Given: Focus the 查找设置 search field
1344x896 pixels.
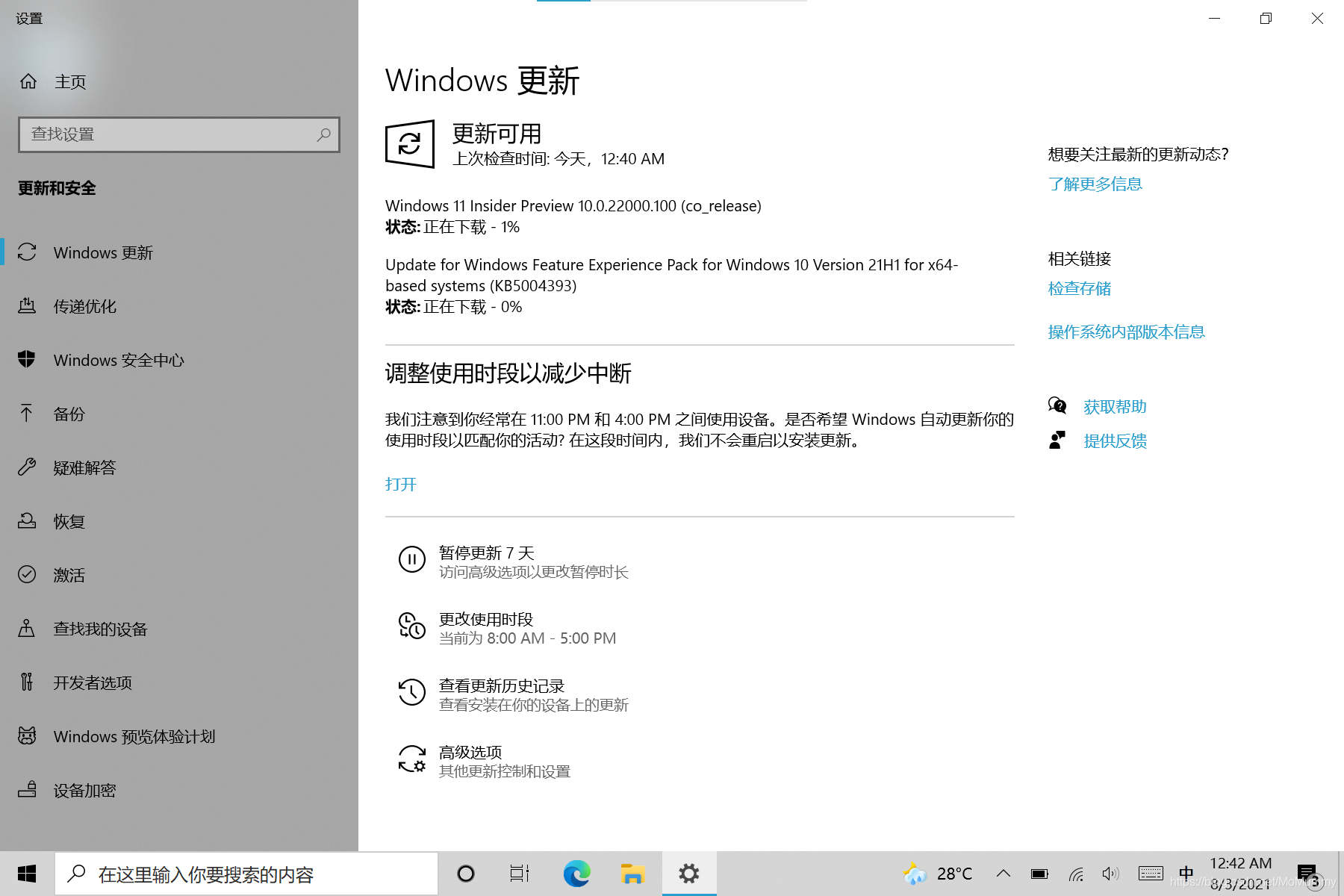Looking at the screenshot, I should pos(178,134).
